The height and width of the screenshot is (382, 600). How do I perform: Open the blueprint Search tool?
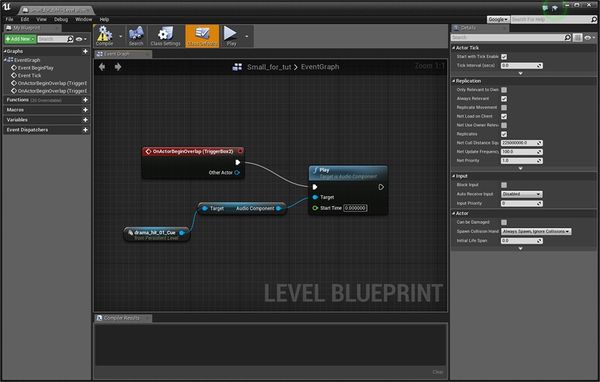click(x=136, y=36)
